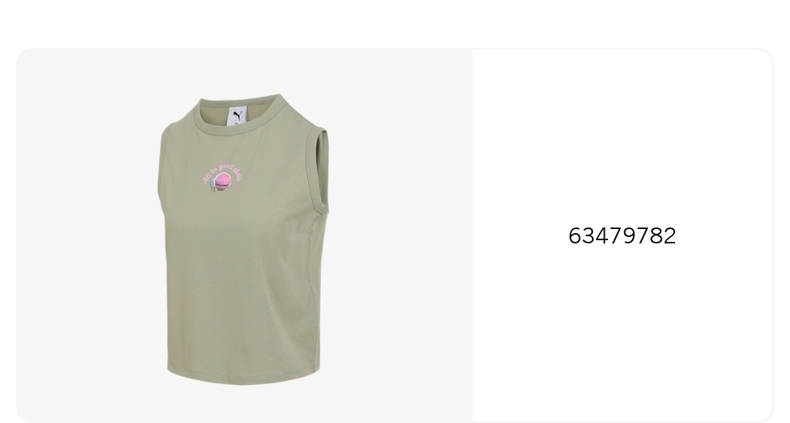Viewport: 790px width, 423px height.
Task: Click the olive green fabric body of the shirt
Action: point(242,282)
